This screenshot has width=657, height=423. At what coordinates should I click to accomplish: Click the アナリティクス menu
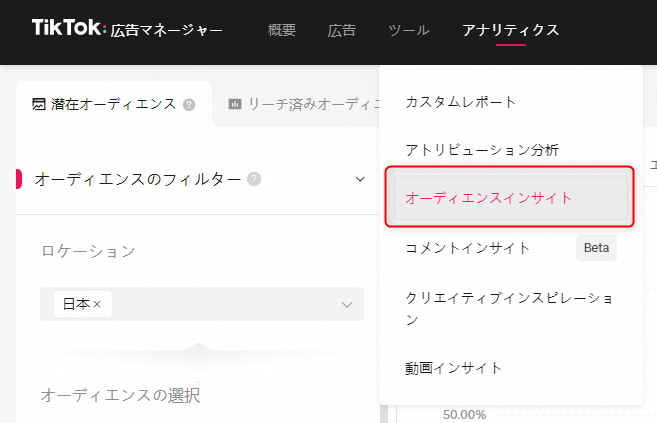[x=510, y=30]
